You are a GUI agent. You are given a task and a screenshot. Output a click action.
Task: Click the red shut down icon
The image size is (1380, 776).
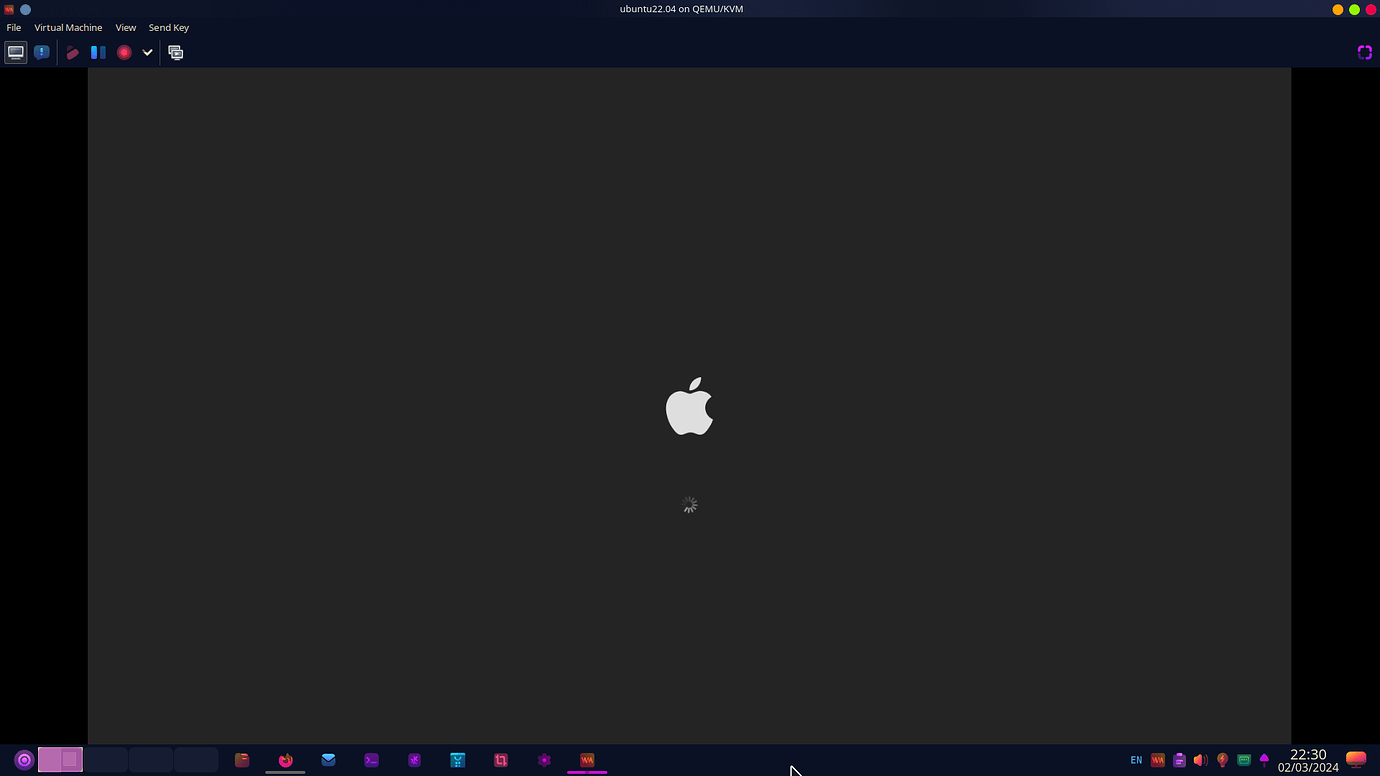[123, 52]
